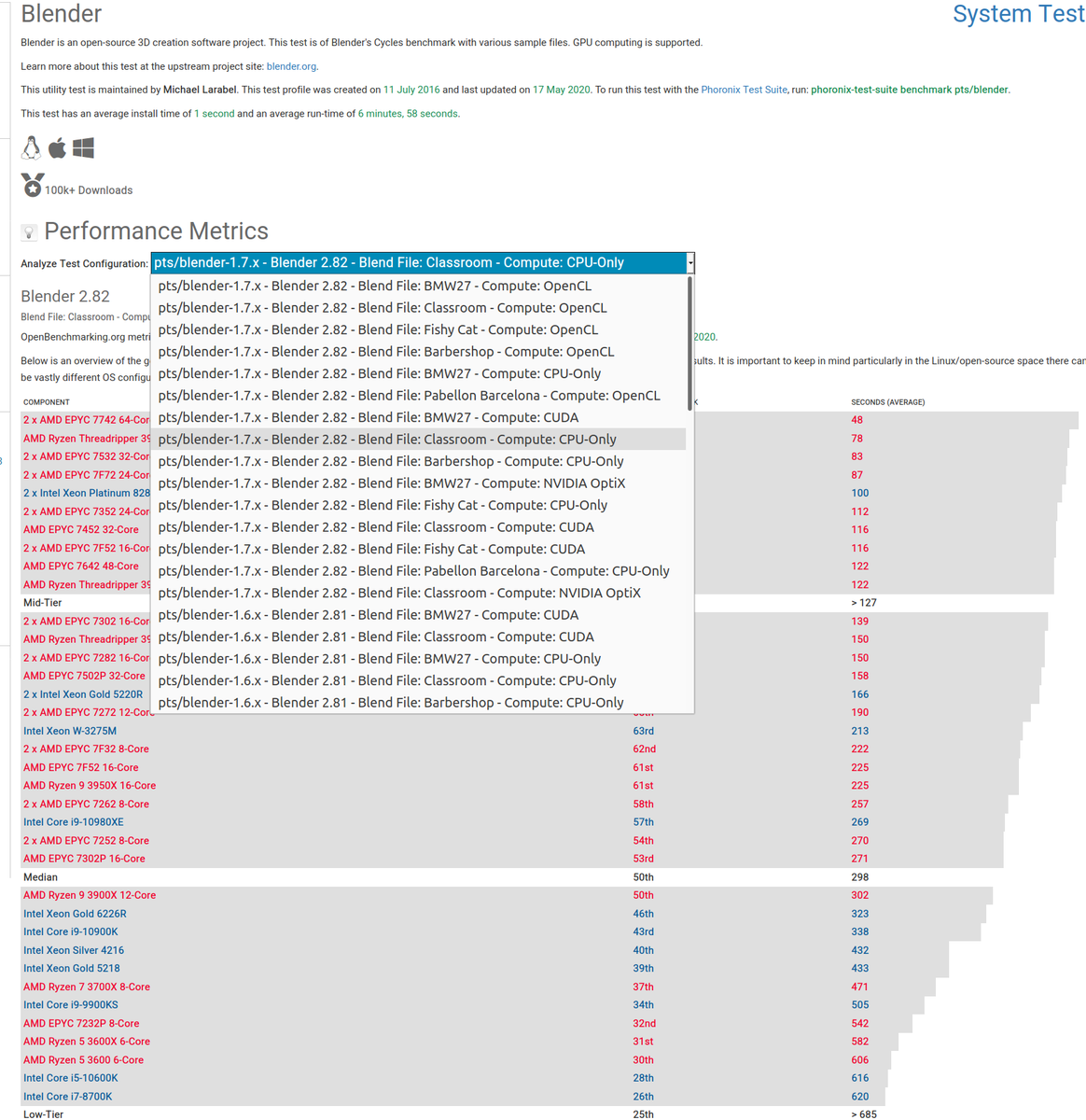Open the blender.org upstream link
1086x1120 pixels.
291,66
